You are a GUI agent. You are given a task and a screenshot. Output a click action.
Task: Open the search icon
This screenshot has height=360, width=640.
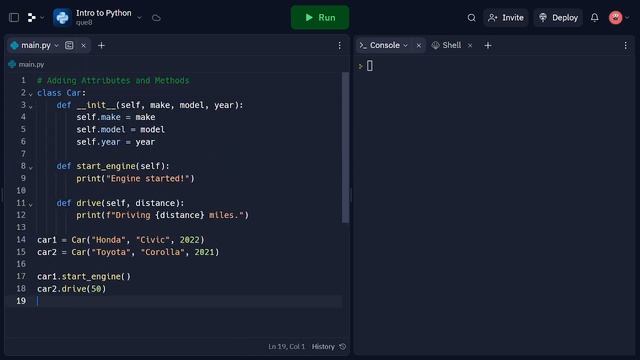[471, 18]
